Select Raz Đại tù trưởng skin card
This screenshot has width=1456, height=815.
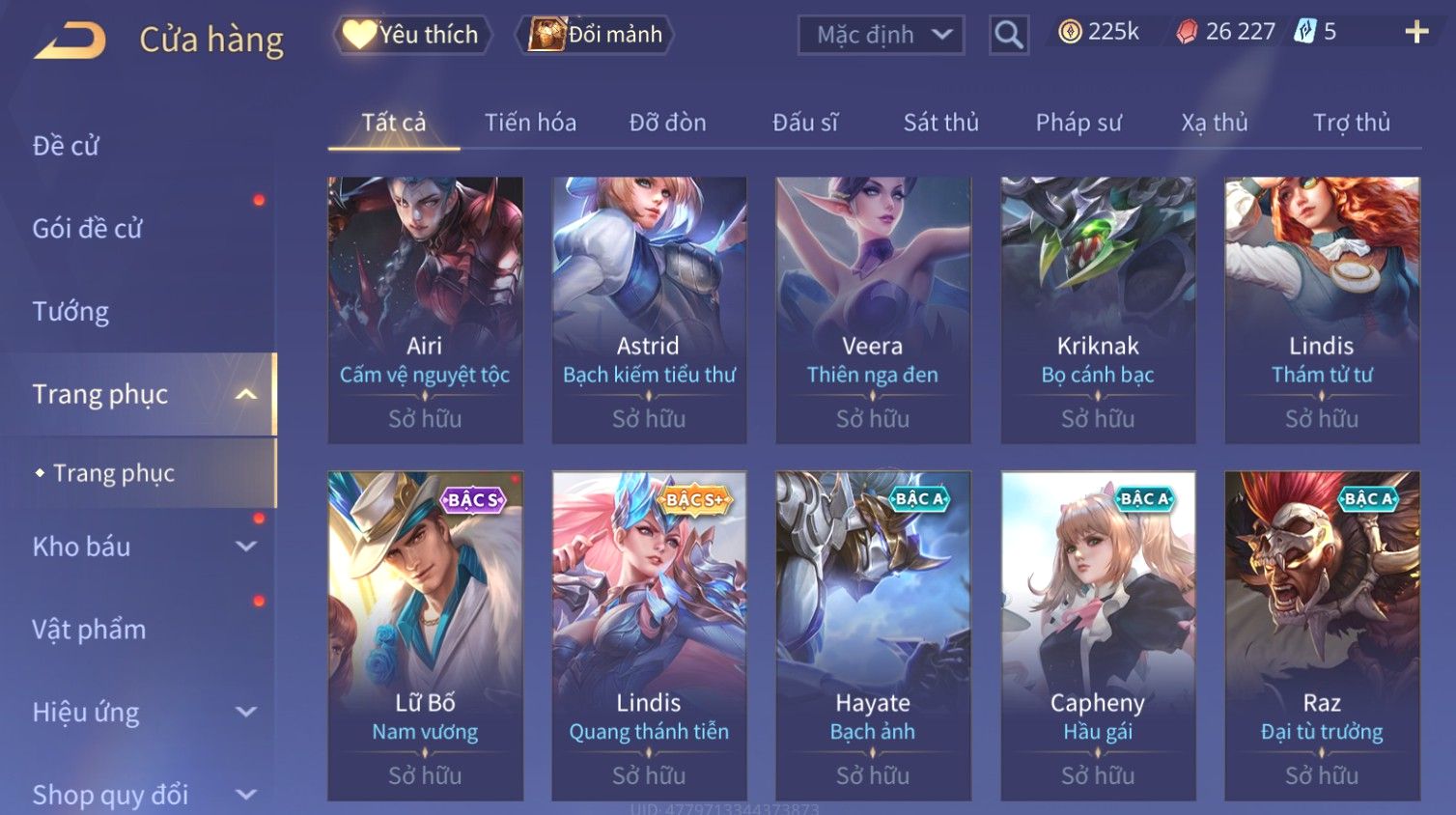point(1322,635)
